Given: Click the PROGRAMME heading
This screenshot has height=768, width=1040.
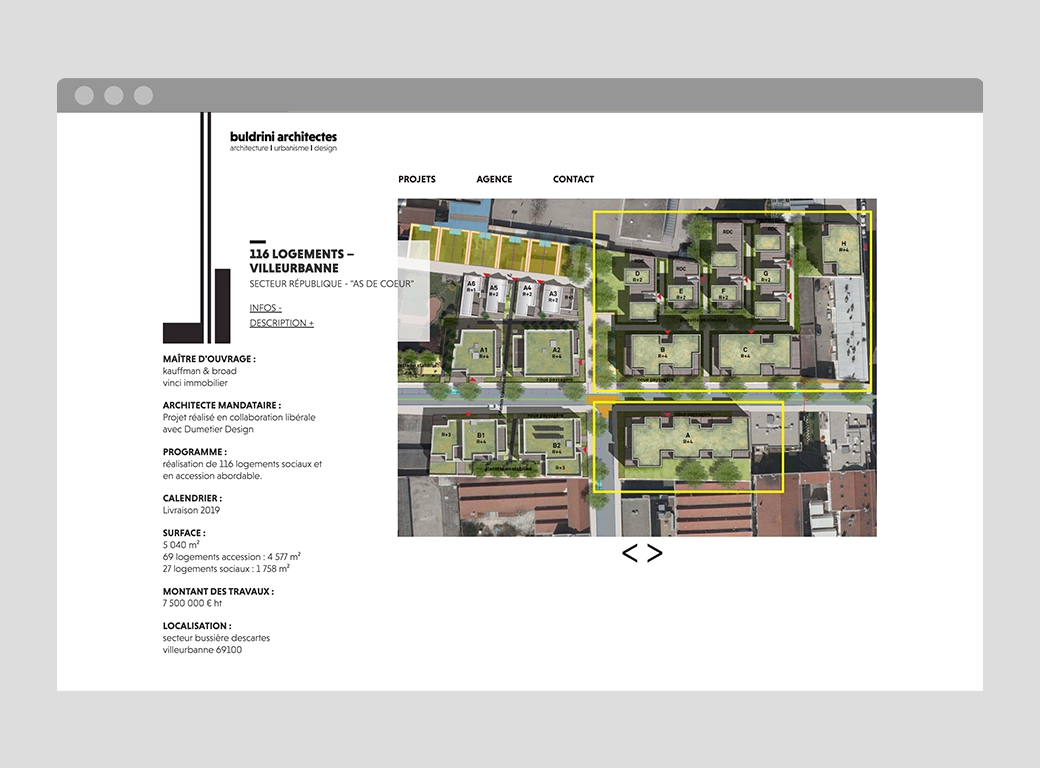Looking at the screenshot, I should coord(194,452).
